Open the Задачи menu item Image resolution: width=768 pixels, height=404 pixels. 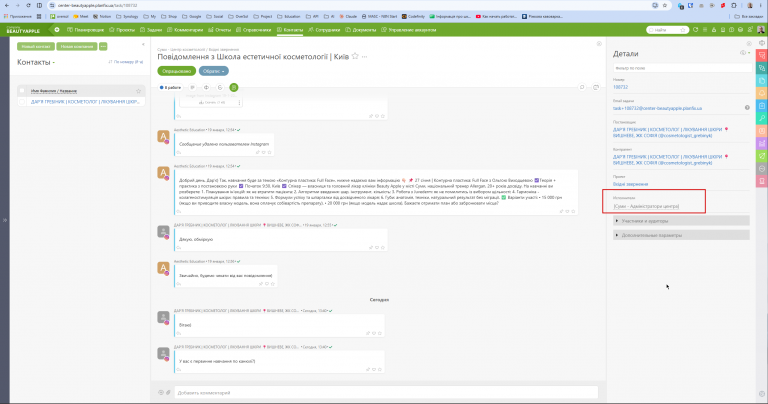pyautogui.click(x=151, y=30)
